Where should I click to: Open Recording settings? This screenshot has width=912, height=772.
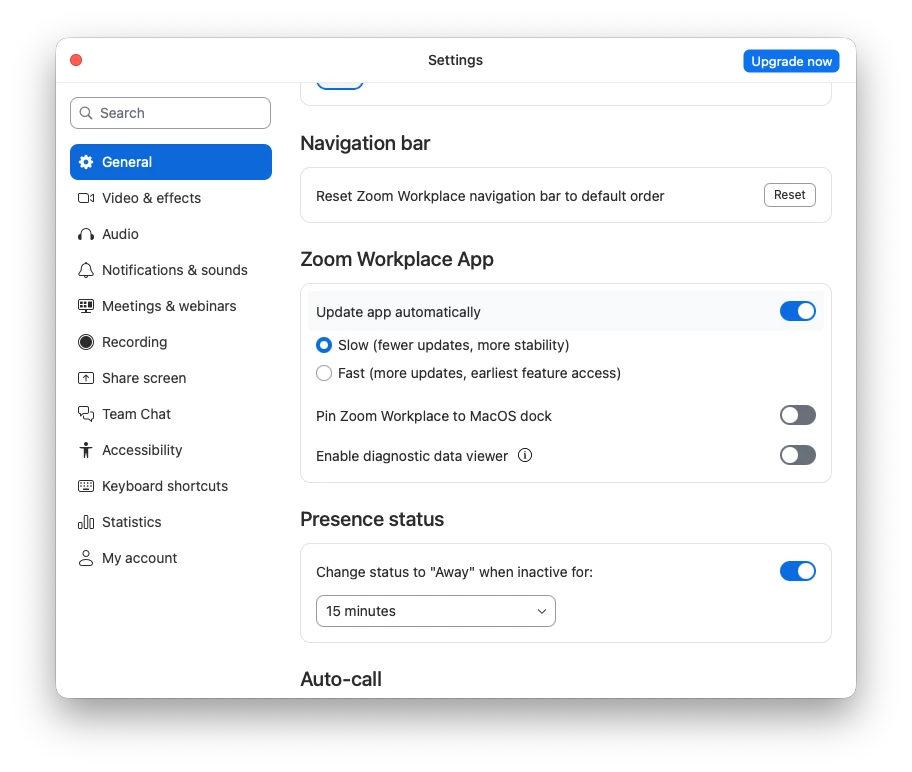[x=171, y=342]
